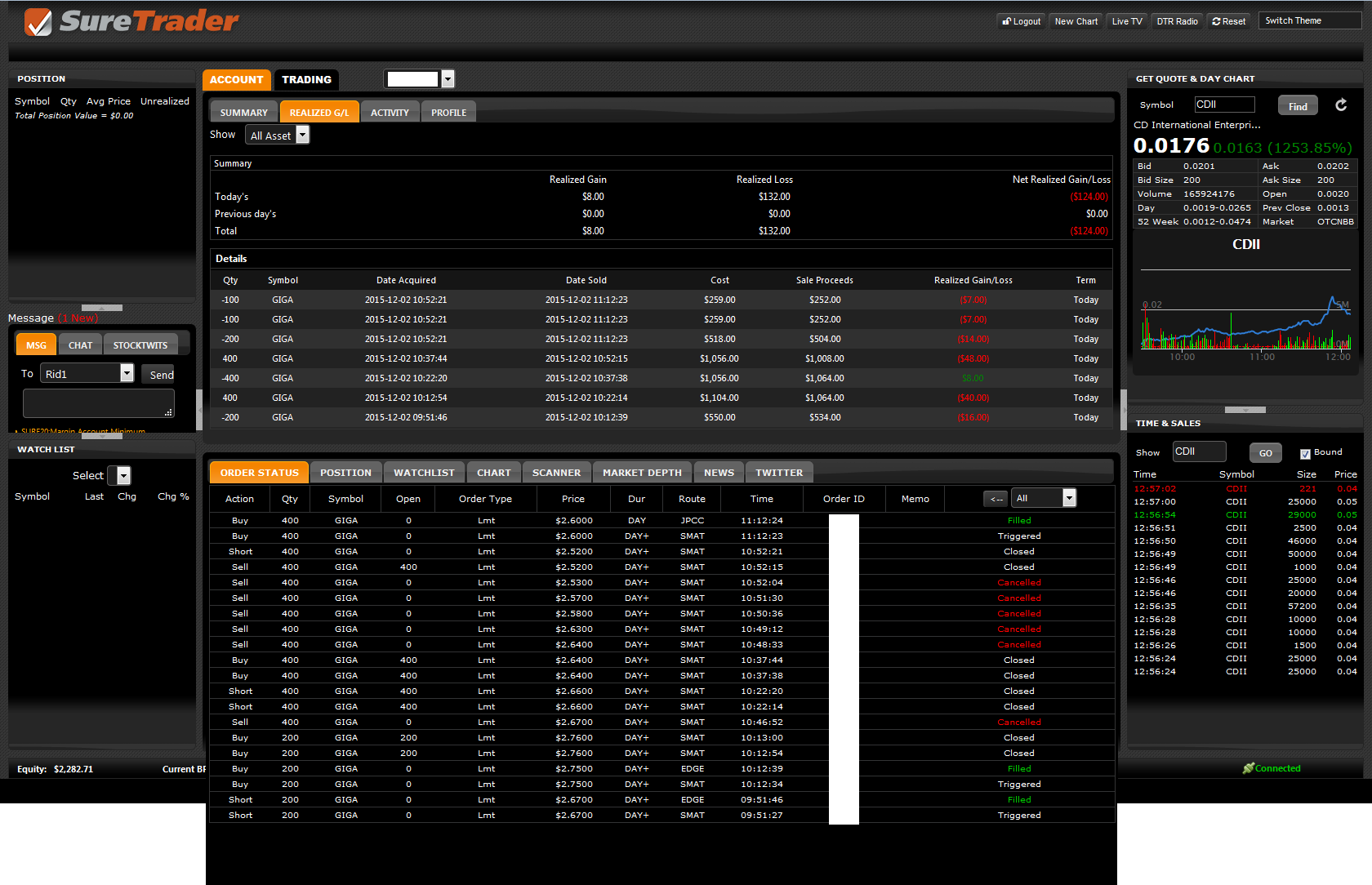Switch to the WATCHLIST tab
This screenshot has height=885, width=1372.
(x=424, y=473)
